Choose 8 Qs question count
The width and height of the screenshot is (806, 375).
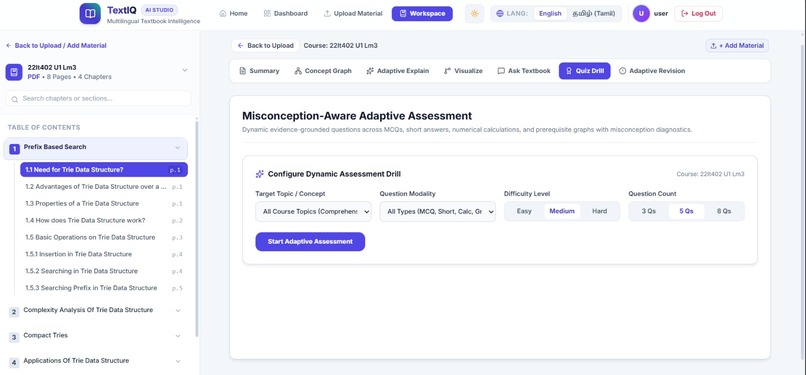[724, 211]
